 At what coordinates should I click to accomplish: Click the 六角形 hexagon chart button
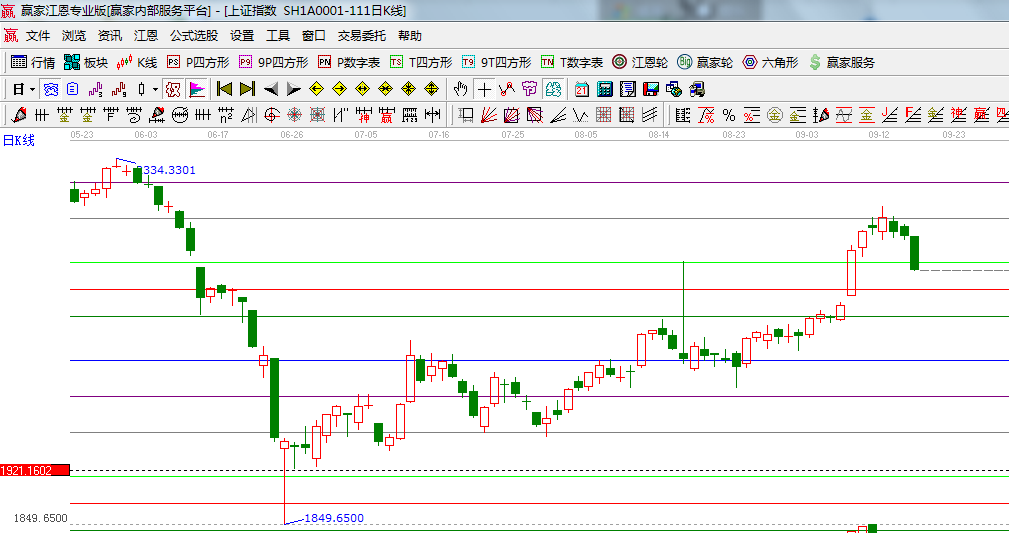click(771, 62)
